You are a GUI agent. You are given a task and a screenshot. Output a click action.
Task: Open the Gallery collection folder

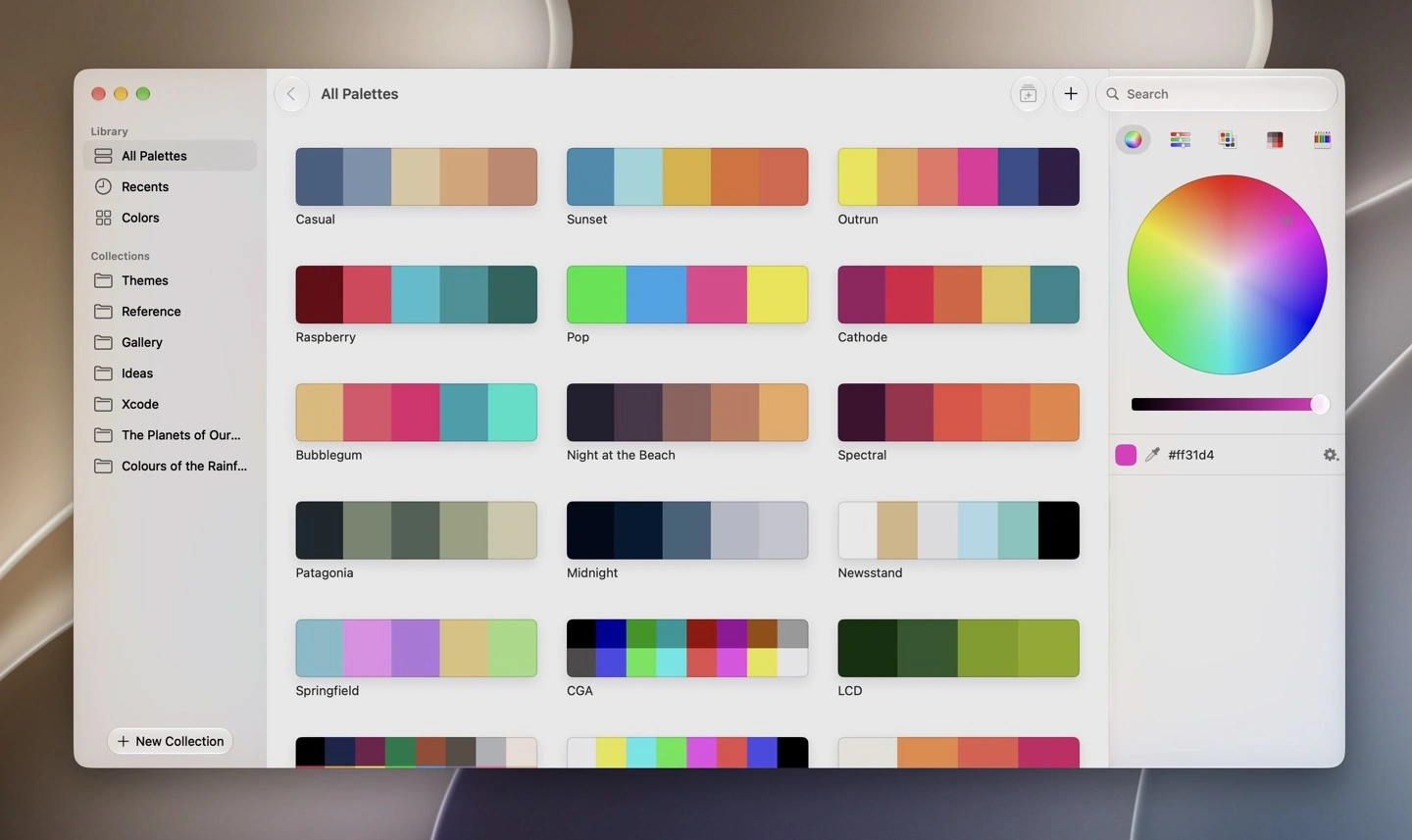click(x=170, y=342)
